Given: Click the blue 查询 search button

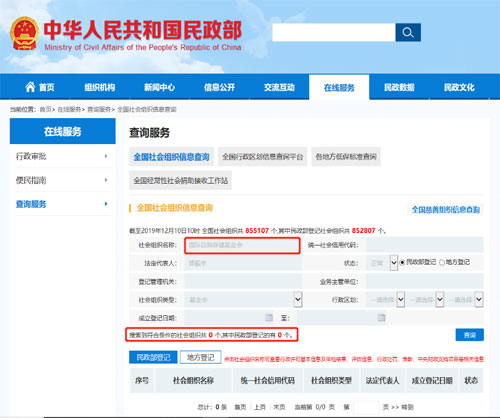Looking at the screenshot, I should tap(469, 335).
